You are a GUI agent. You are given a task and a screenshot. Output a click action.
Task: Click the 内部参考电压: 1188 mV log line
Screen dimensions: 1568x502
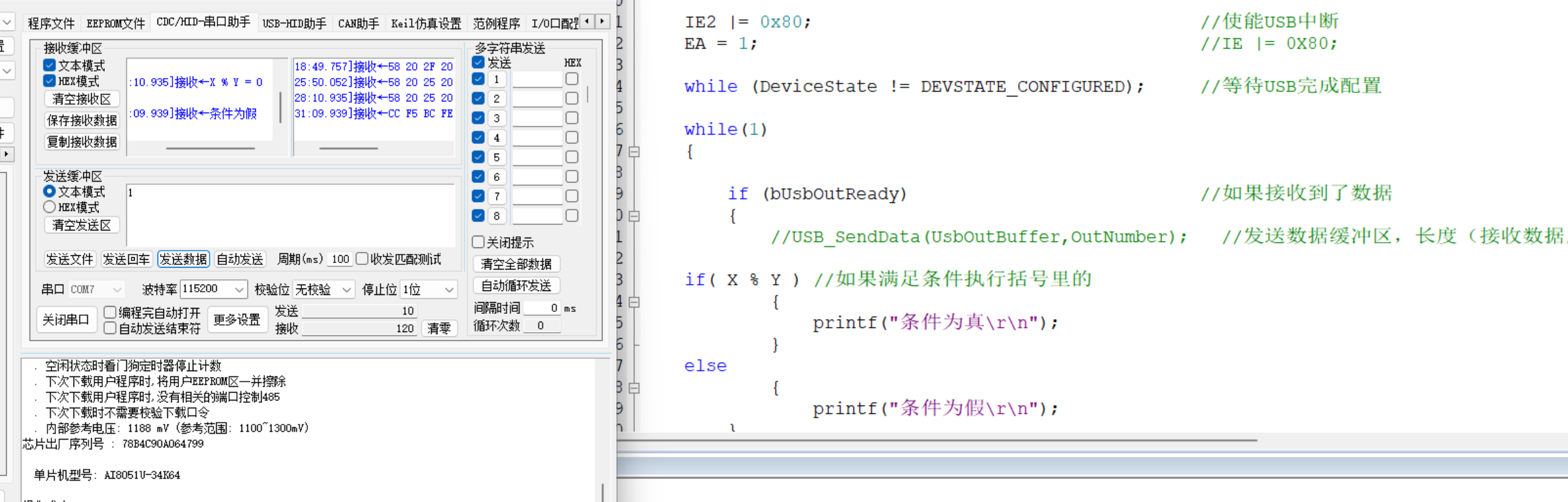point(177,428)
